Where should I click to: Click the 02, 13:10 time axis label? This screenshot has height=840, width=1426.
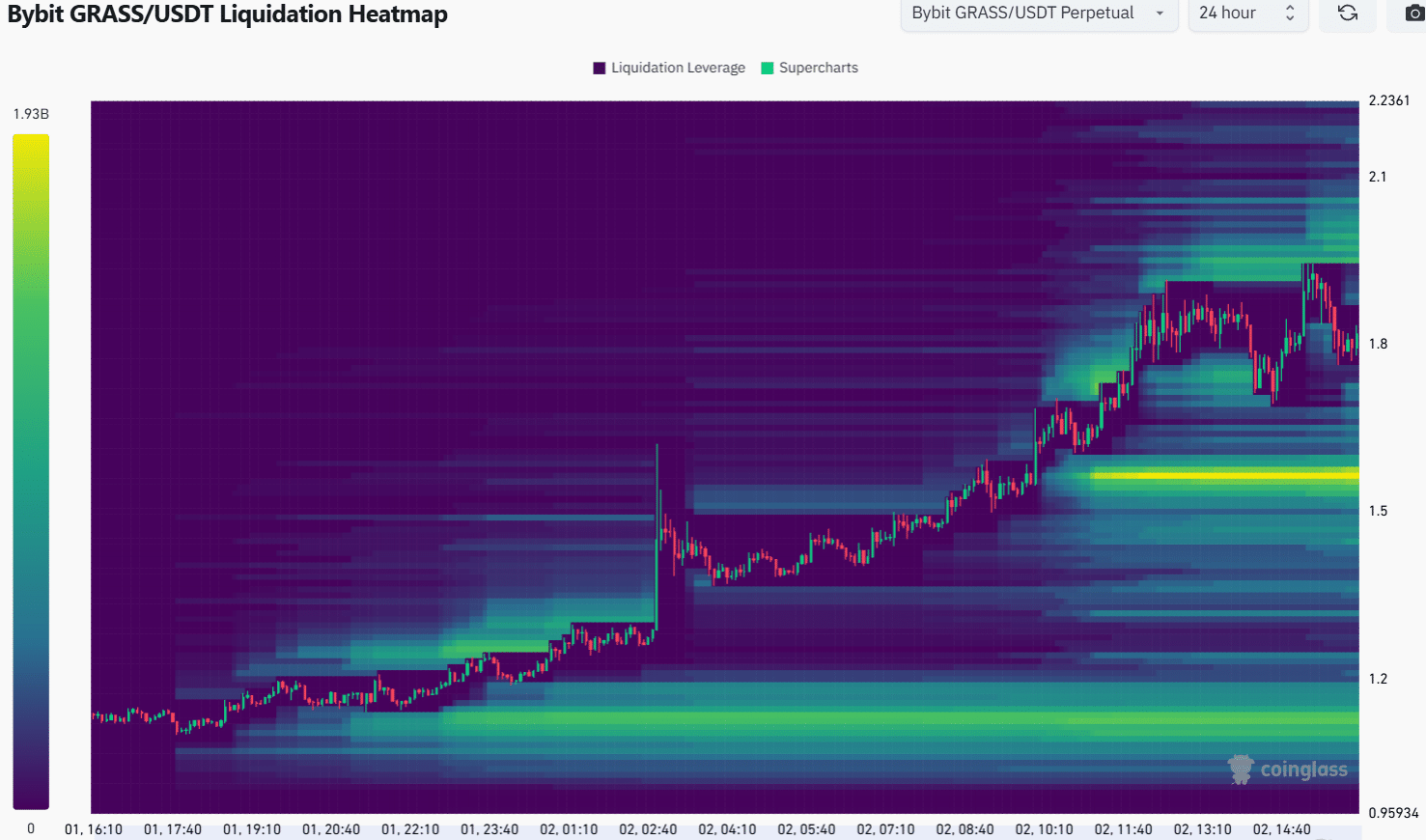(1202, 829)
